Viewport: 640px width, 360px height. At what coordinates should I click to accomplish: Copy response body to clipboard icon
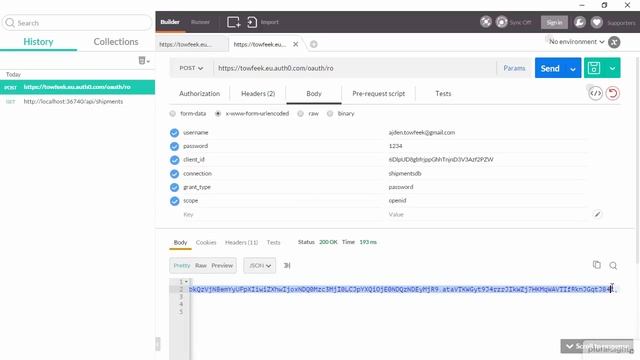597,265
